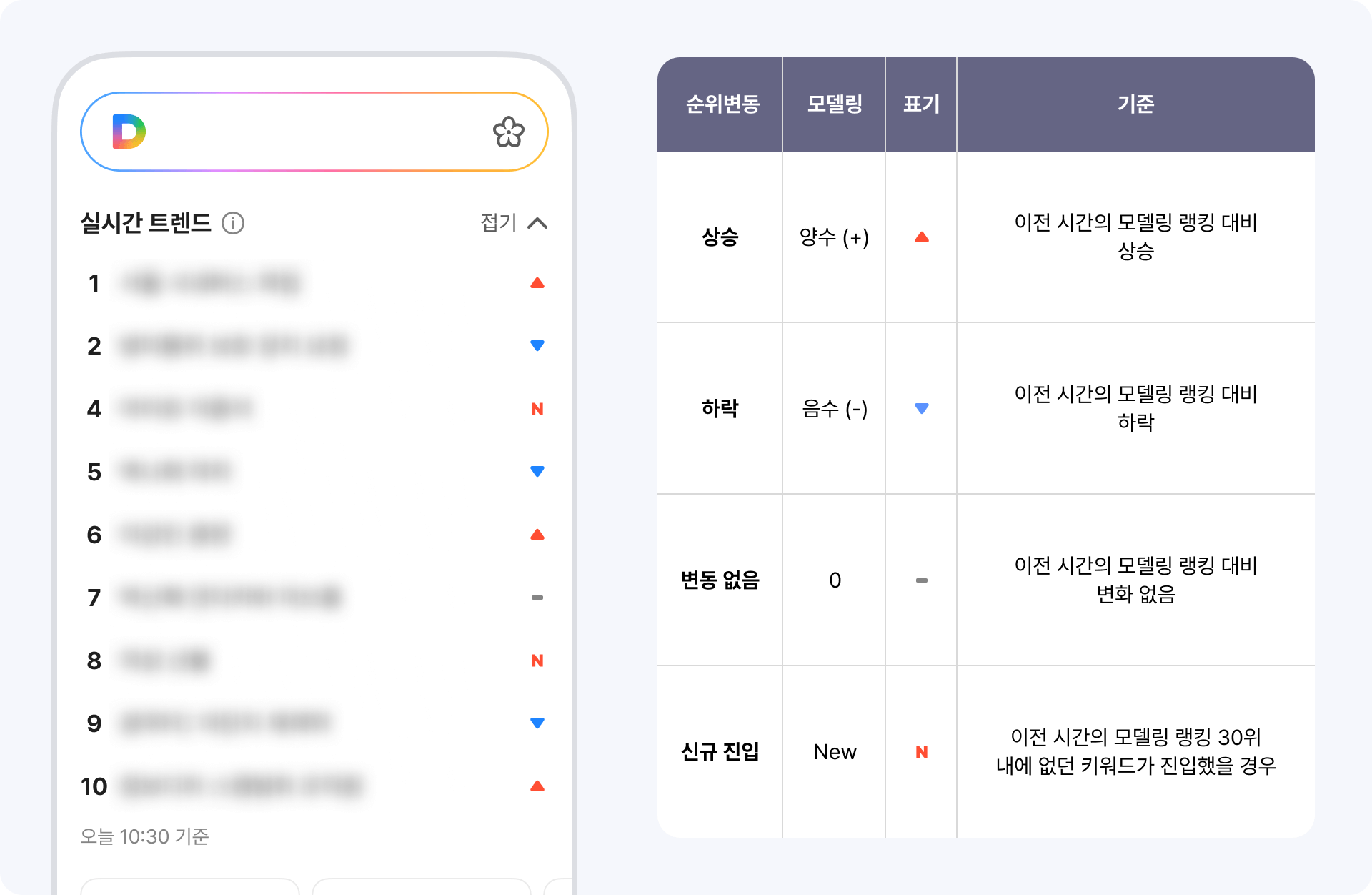Click the blue fall arrow beside rank 2
Image resolution: width=1372 pixels, height=895 pixels.
(x=537, y=345)
